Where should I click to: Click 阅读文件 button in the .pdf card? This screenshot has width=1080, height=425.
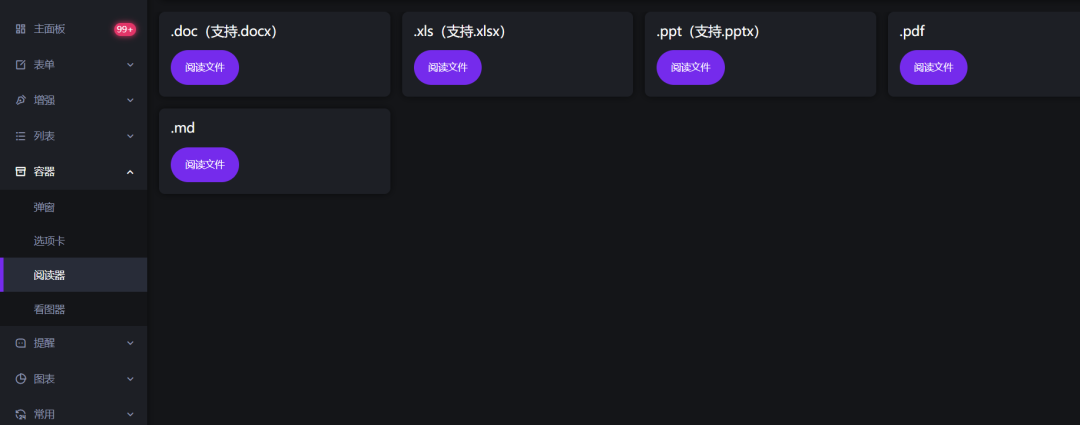(x=933, y=68)
